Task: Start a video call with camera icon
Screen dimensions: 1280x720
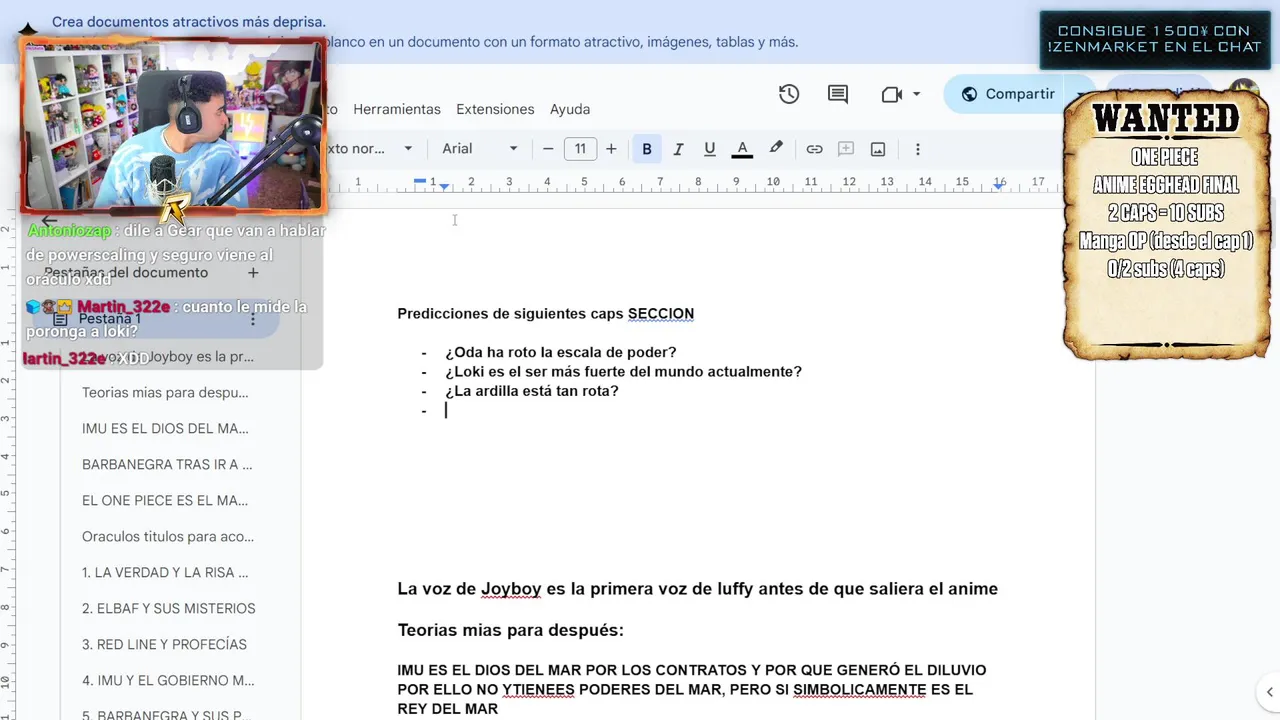Action: pyautogui.click(x=891, y=94)
